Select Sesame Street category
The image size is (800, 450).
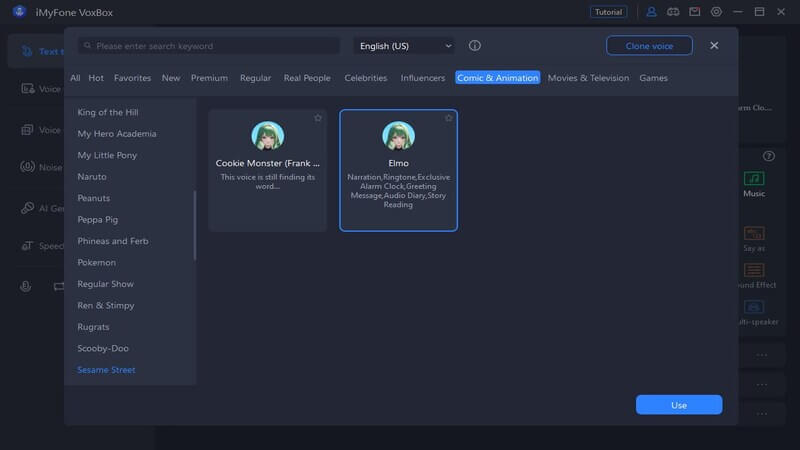106,369
